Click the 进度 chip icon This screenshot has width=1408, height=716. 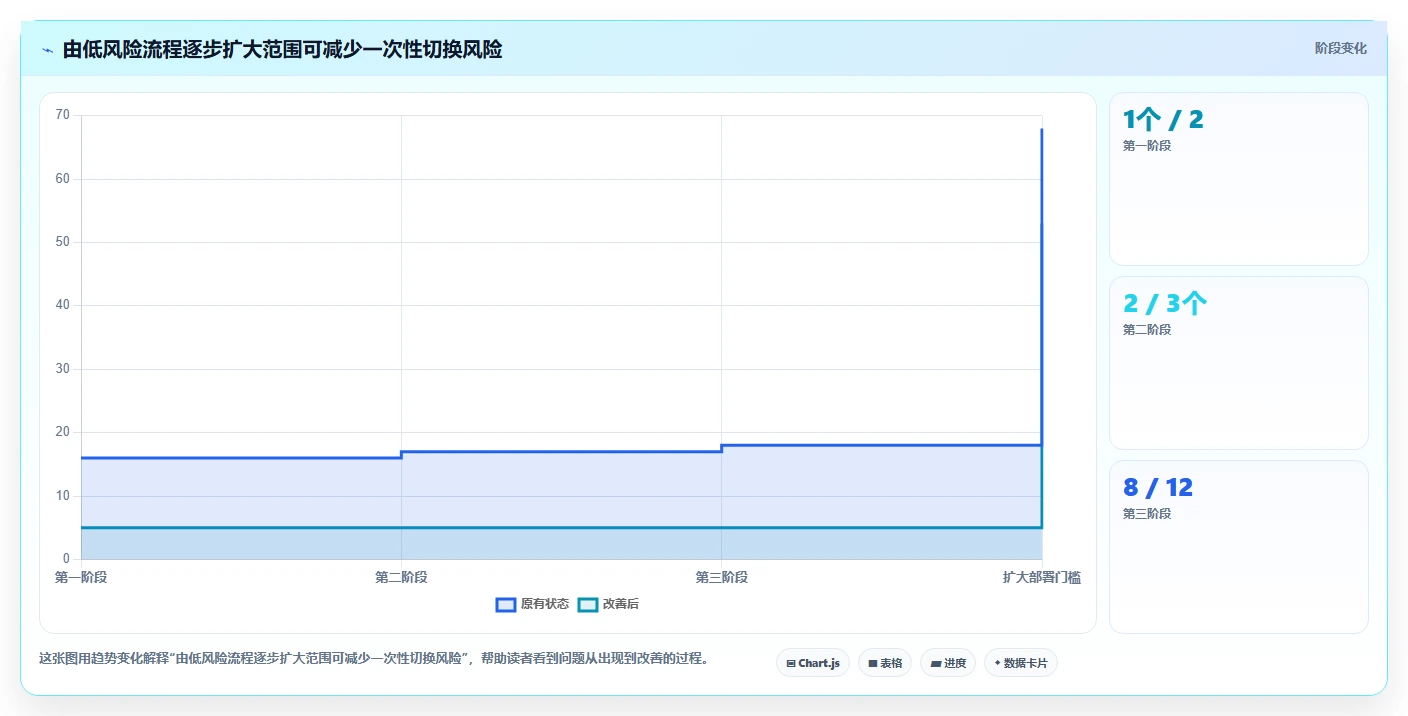pyautogui.click(x=935, y=663)
